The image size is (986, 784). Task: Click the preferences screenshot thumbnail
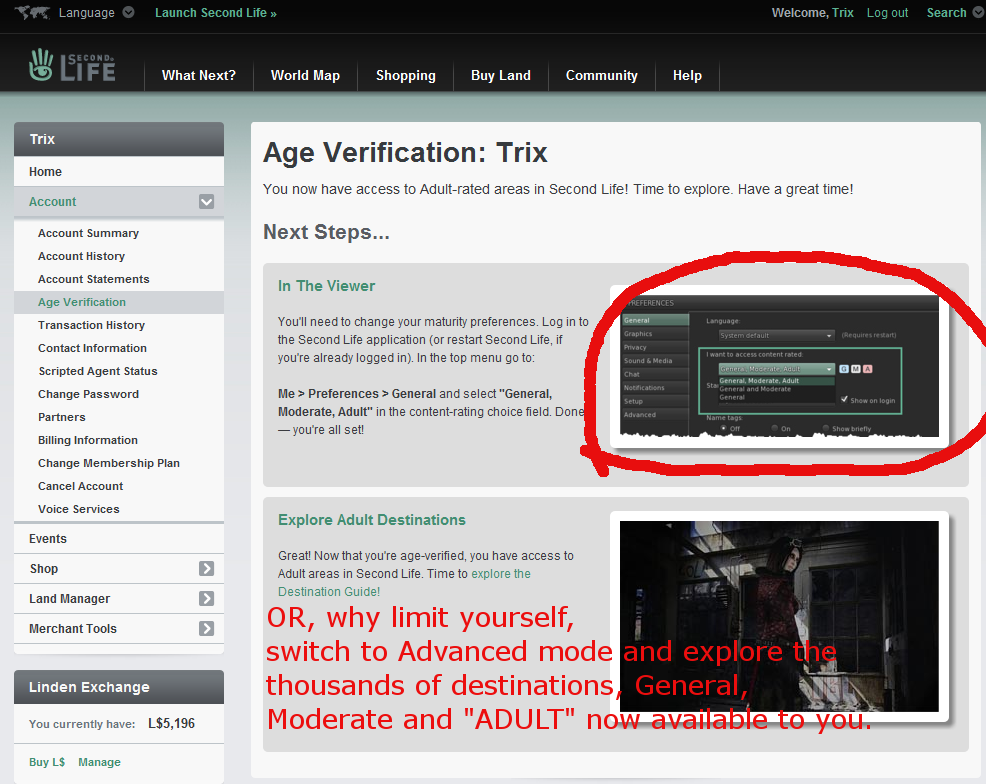[x=779, y=367]
